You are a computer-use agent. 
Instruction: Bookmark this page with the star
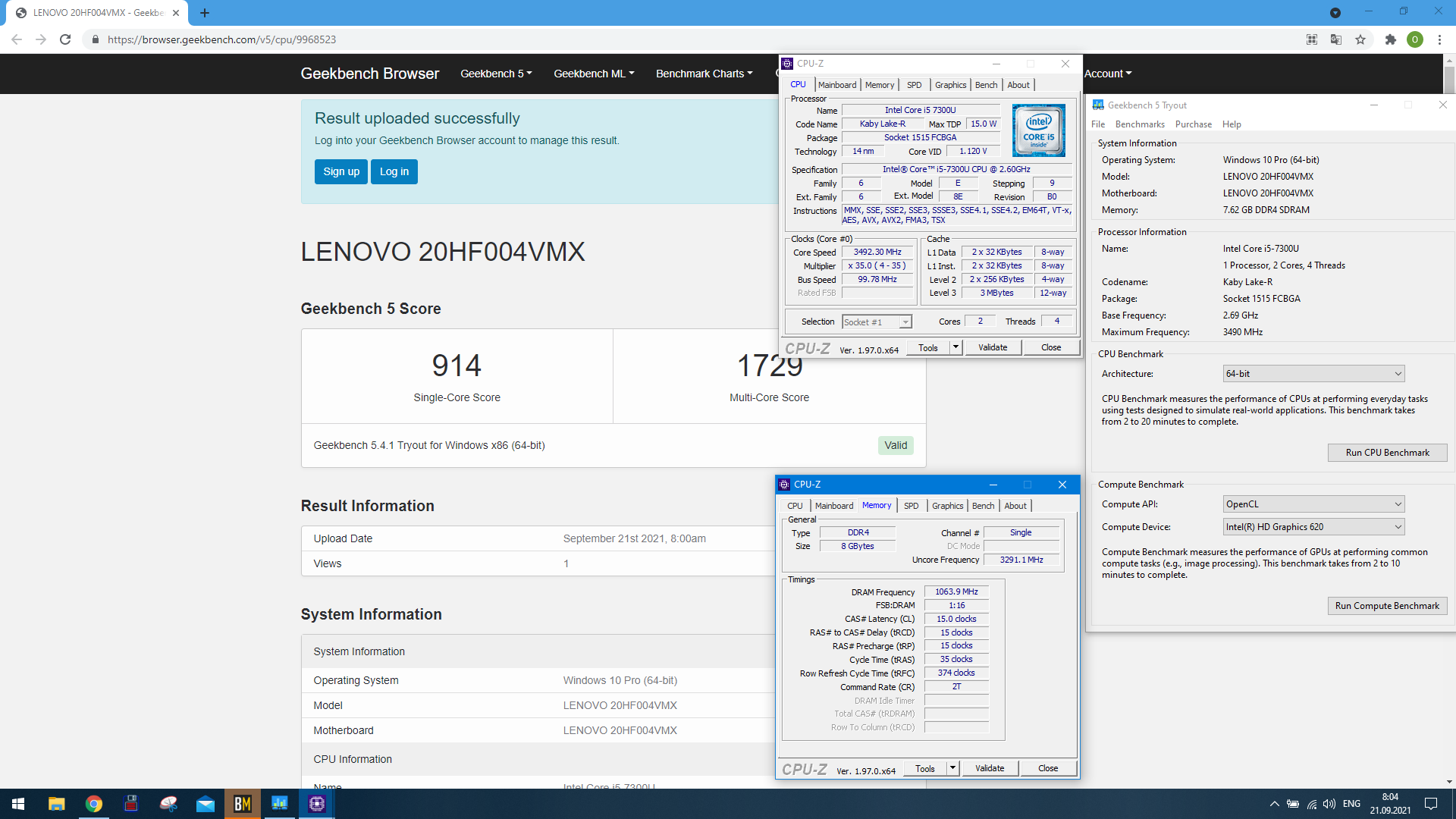[1360, 39]
